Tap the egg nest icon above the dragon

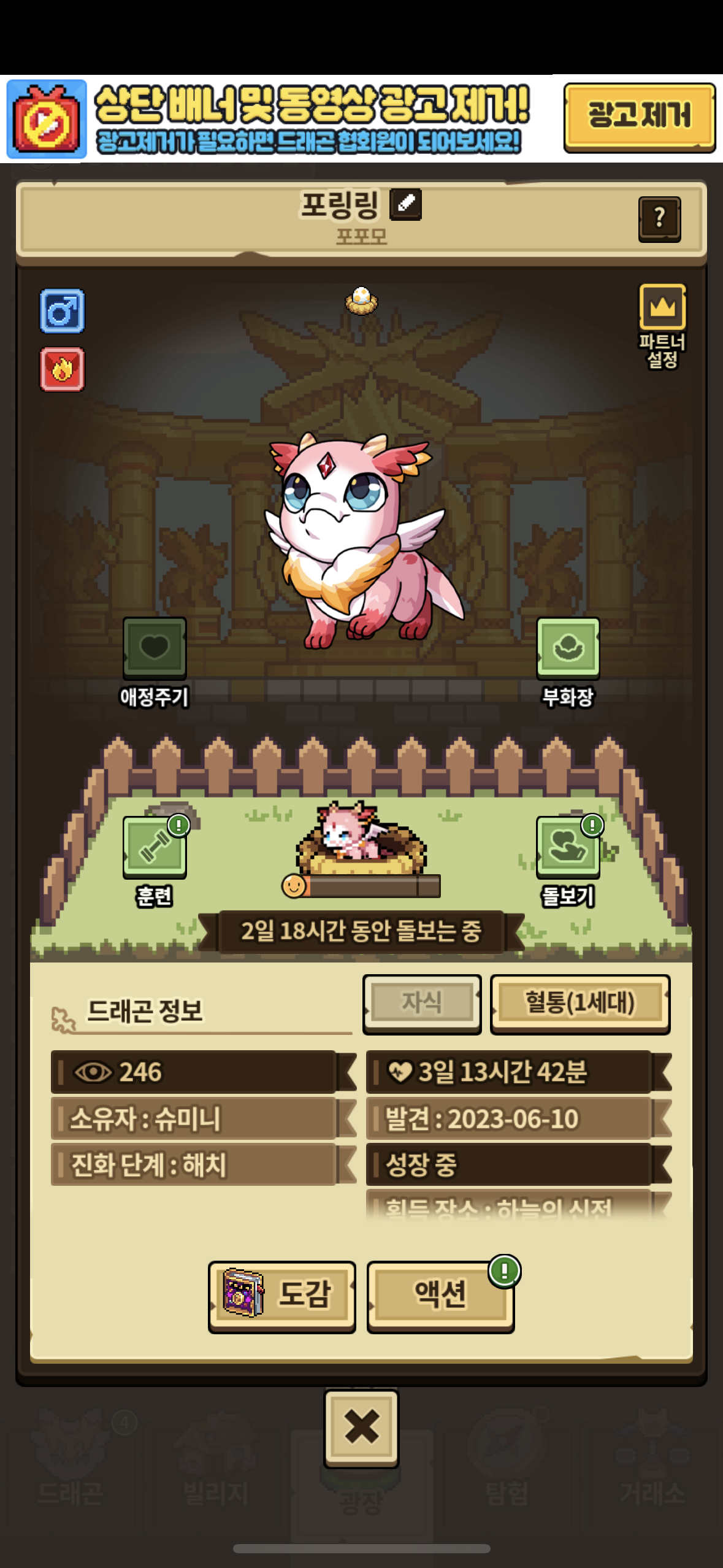[x=362, y=301]
